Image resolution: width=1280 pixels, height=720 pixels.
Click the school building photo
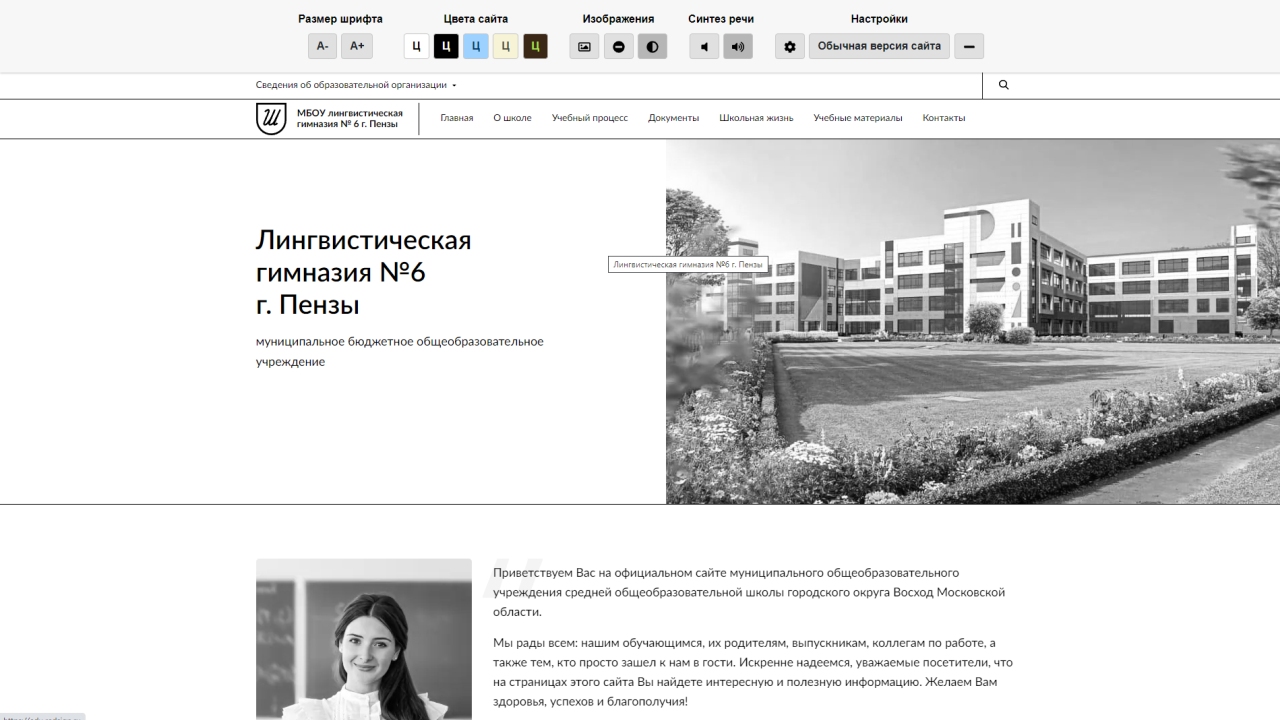(x=973, y=321)
